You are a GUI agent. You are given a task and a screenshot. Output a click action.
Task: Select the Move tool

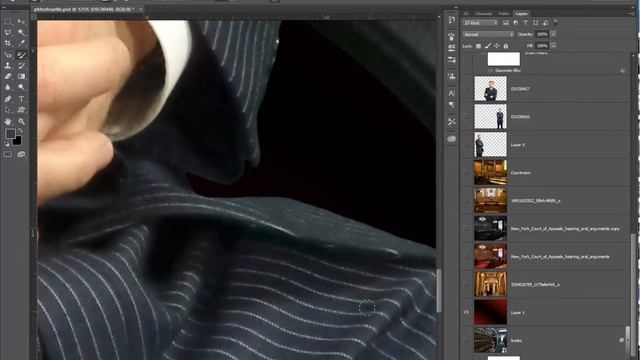tap(21, 21)
